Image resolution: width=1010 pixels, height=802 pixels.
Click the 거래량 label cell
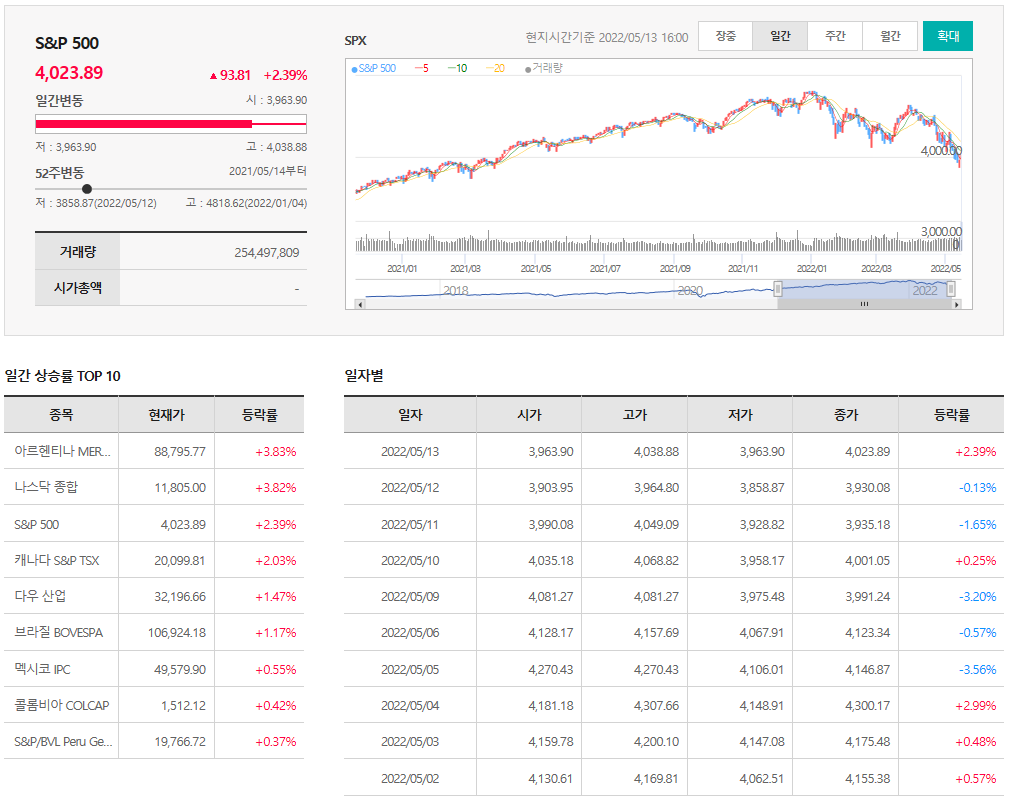click(77, 252)
